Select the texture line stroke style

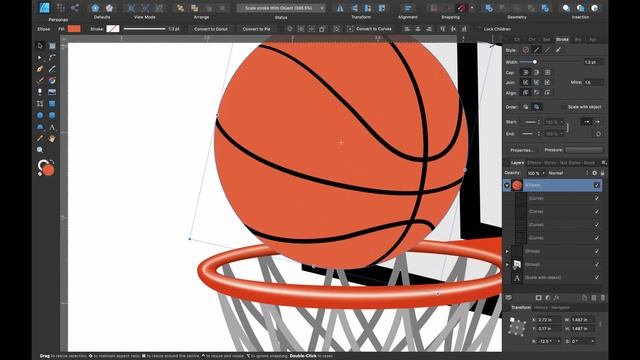[558, 50]
